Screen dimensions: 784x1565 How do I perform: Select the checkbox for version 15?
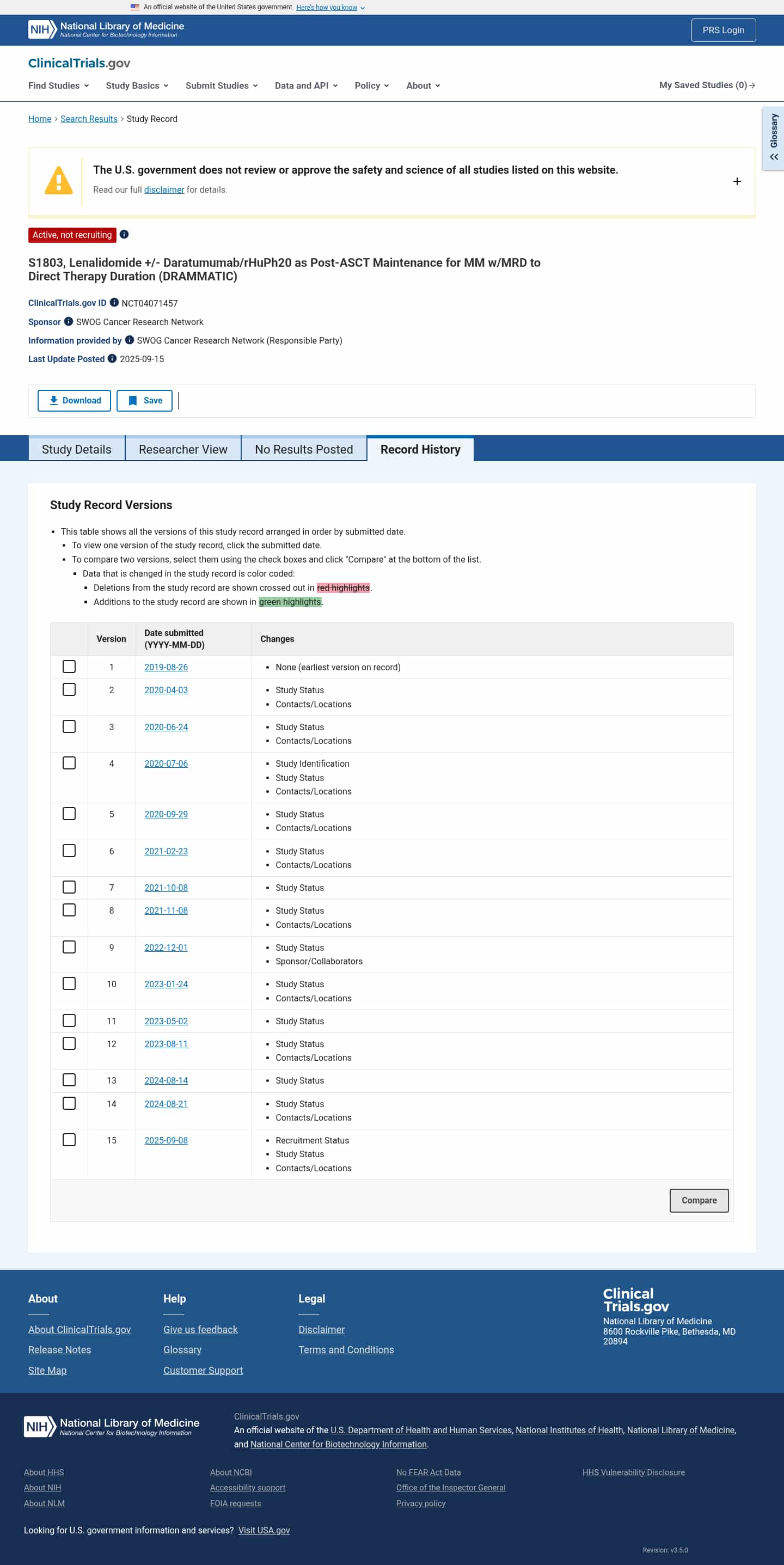[x=69, y=1140]
